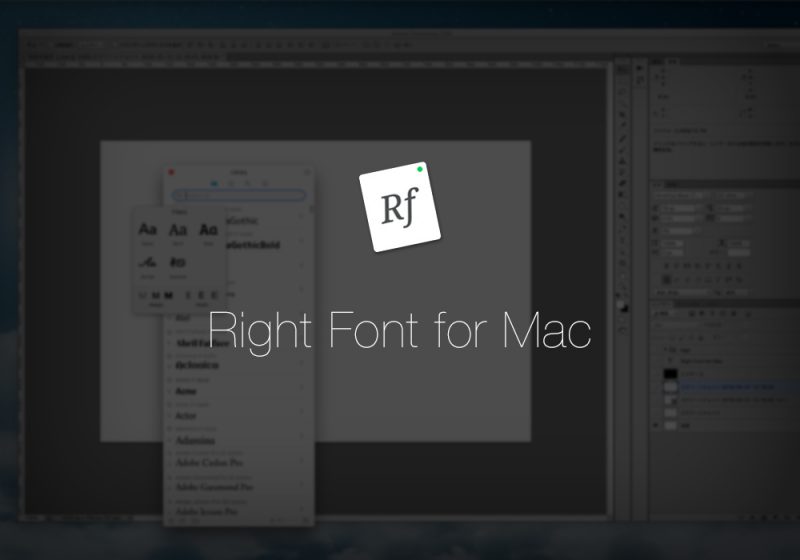The image size is (800, 560).
Task: Select the Abril Fatface font row
Action: pyautogui.click(x=238, y=341)
